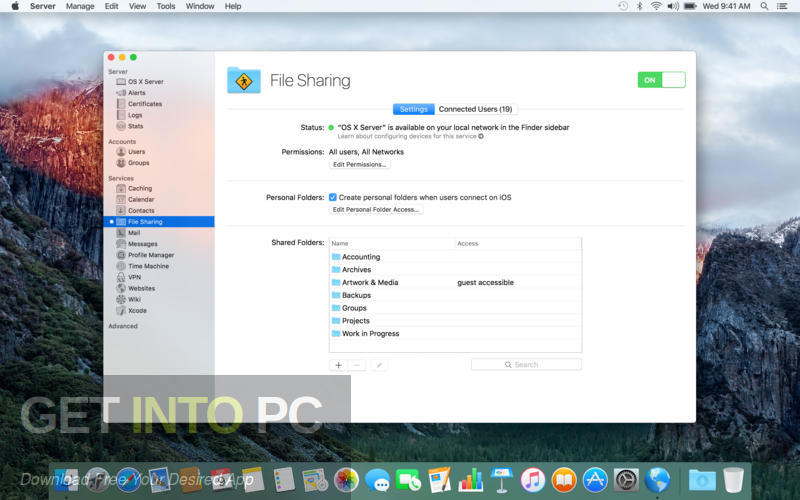Open Notification Center icon in menu bar
This screenshot has height=500, width=800.
point(782,6)
